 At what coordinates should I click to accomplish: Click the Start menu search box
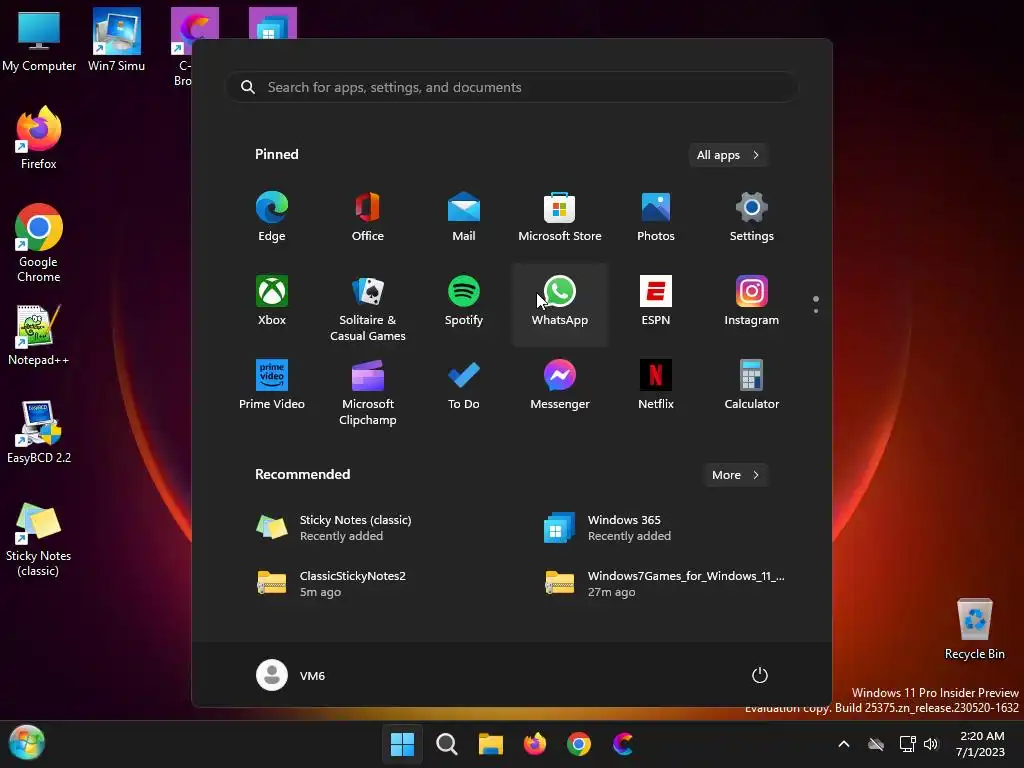pos(512,88)
